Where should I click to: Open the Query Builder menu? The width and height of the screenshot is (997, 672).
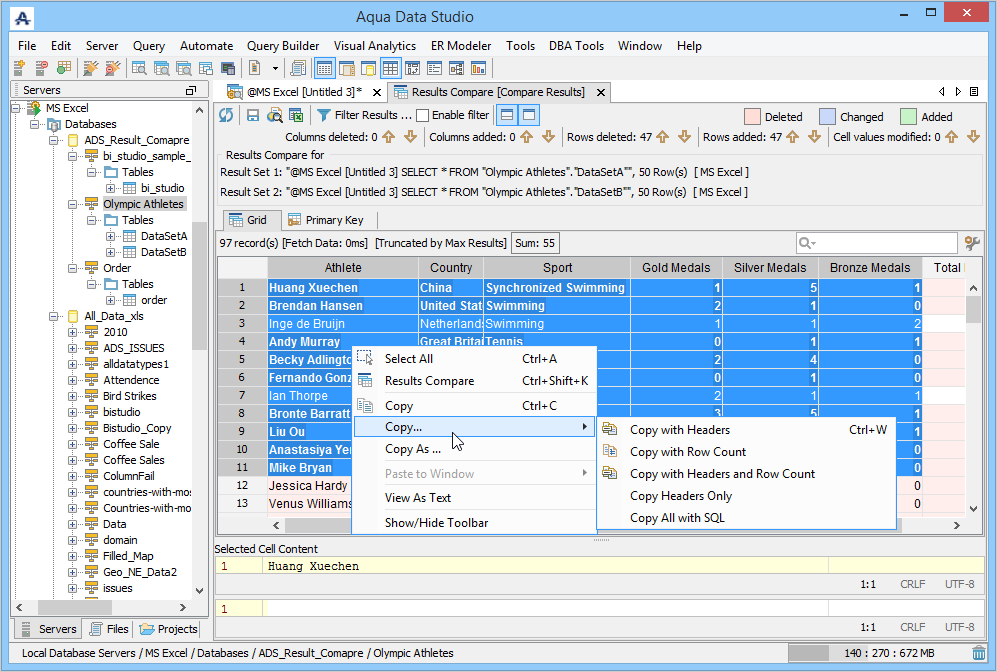[283, 46]
